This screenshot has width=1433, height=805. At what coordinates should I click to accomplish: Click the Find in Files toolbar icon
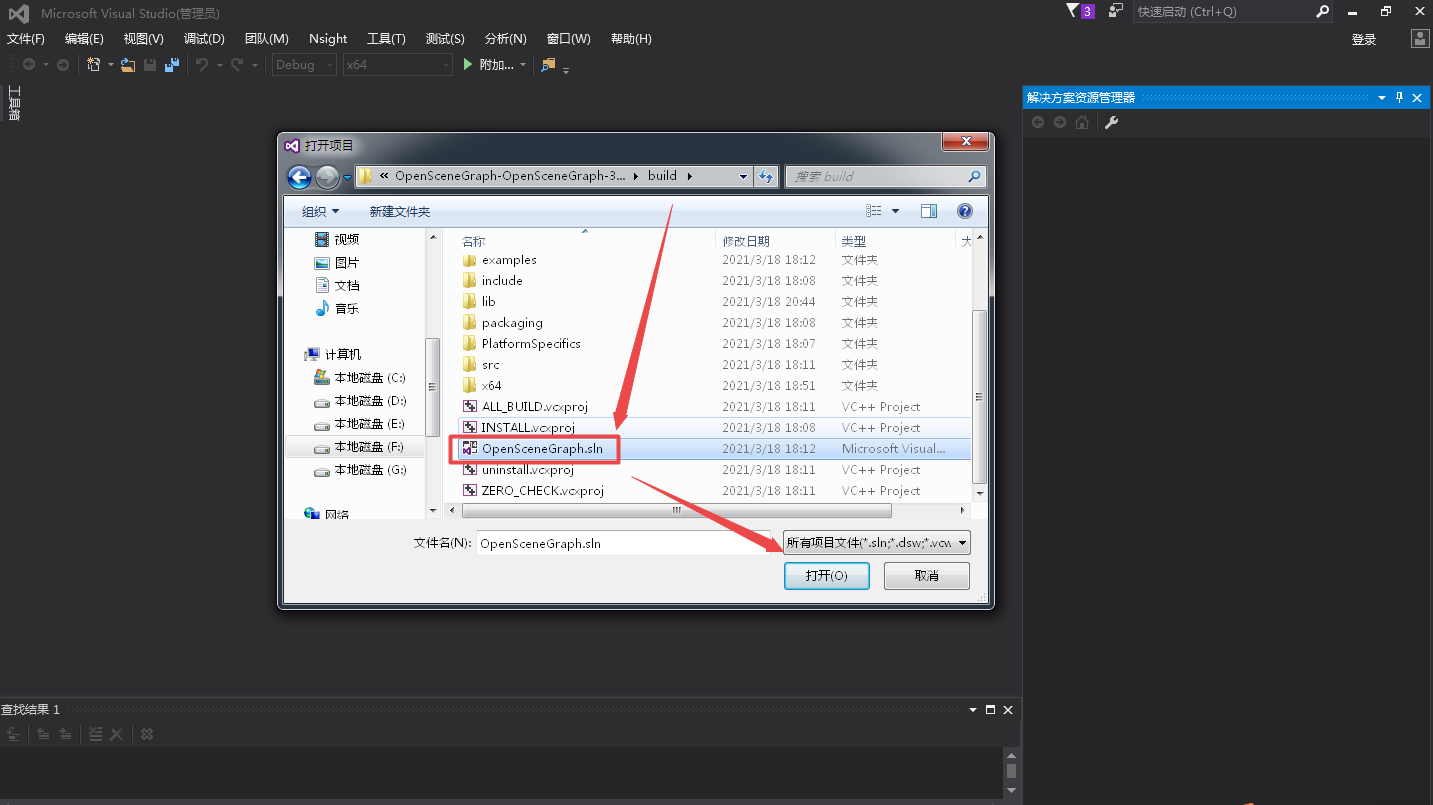pyautogui.click(x=548, y=65)
